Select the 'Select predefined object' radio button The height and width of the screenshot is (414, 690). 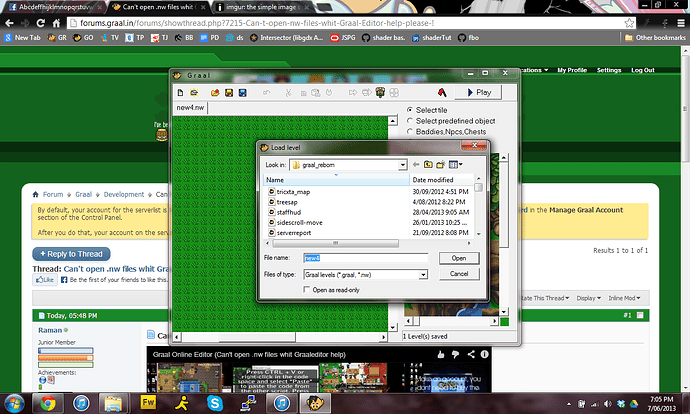click(x=410, y=121)
